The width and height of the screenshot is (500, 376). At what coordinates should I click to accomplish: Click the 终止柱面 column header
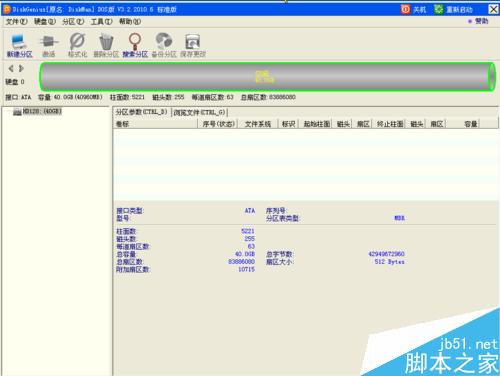[390, 124]
